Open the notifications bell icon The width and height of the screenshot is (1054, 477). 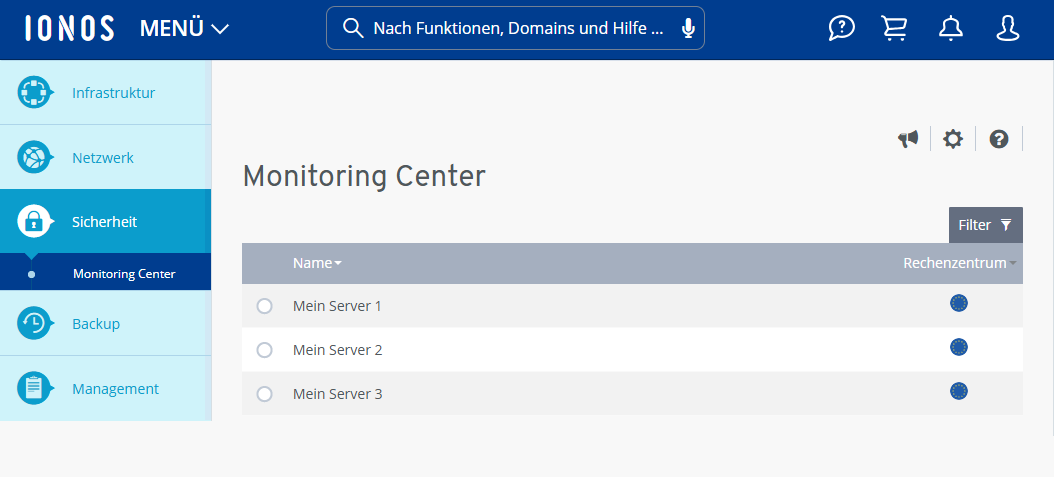950,28
